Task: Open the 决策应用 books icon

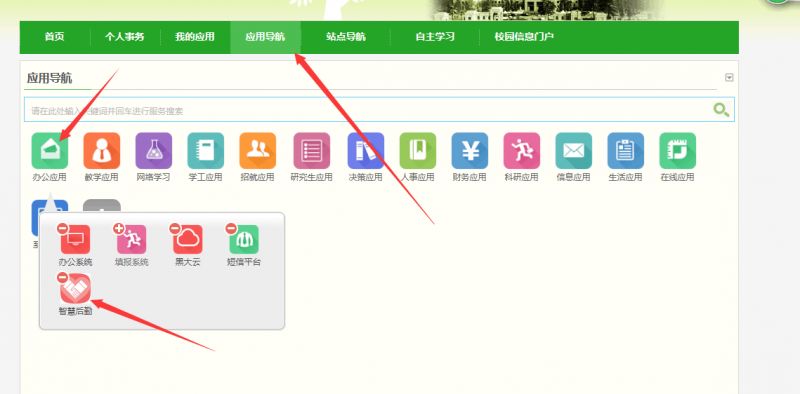Action: point(366,151)
